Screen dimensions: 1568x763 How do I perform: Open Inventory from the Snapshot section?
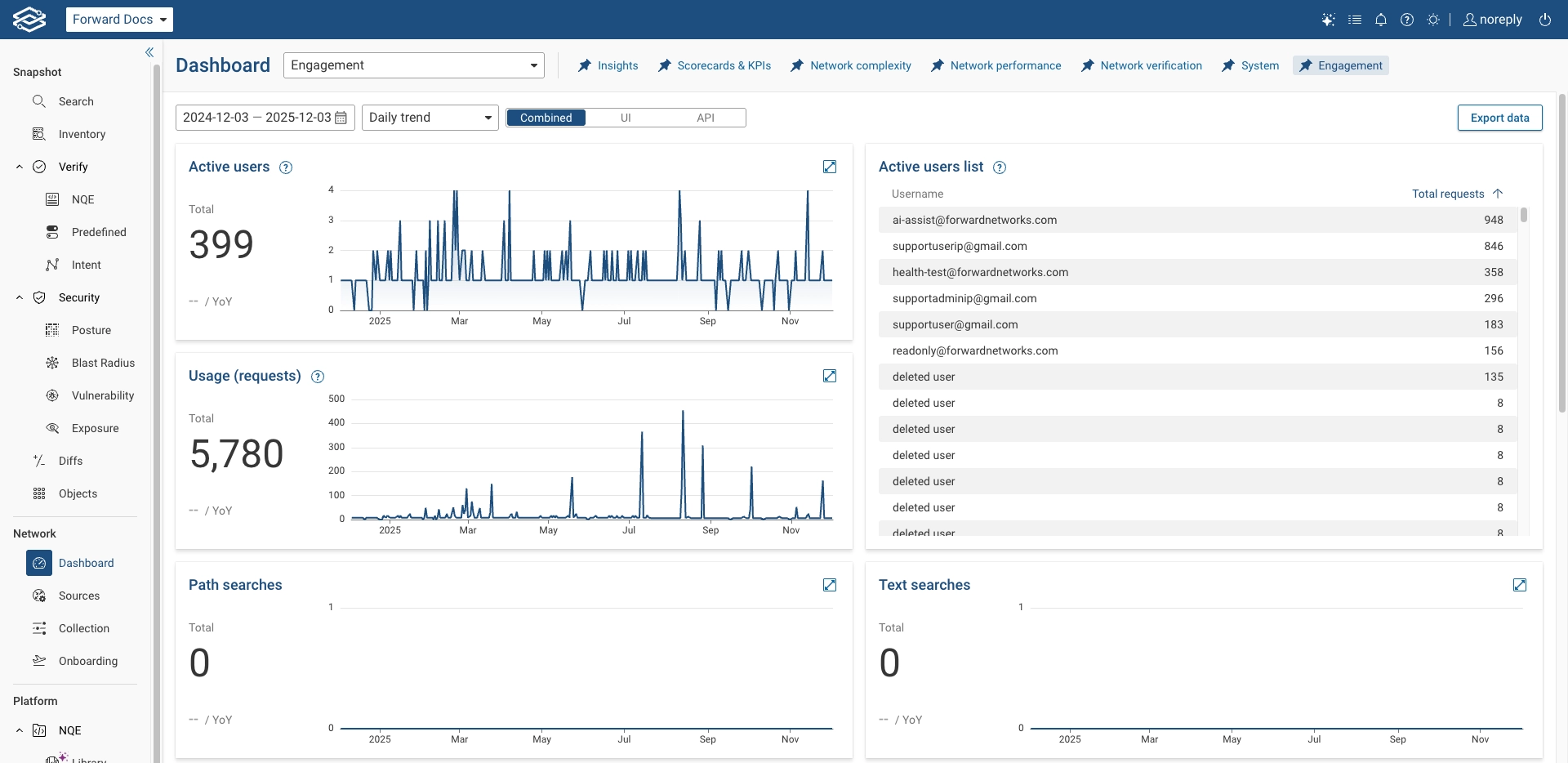[82, 134]
